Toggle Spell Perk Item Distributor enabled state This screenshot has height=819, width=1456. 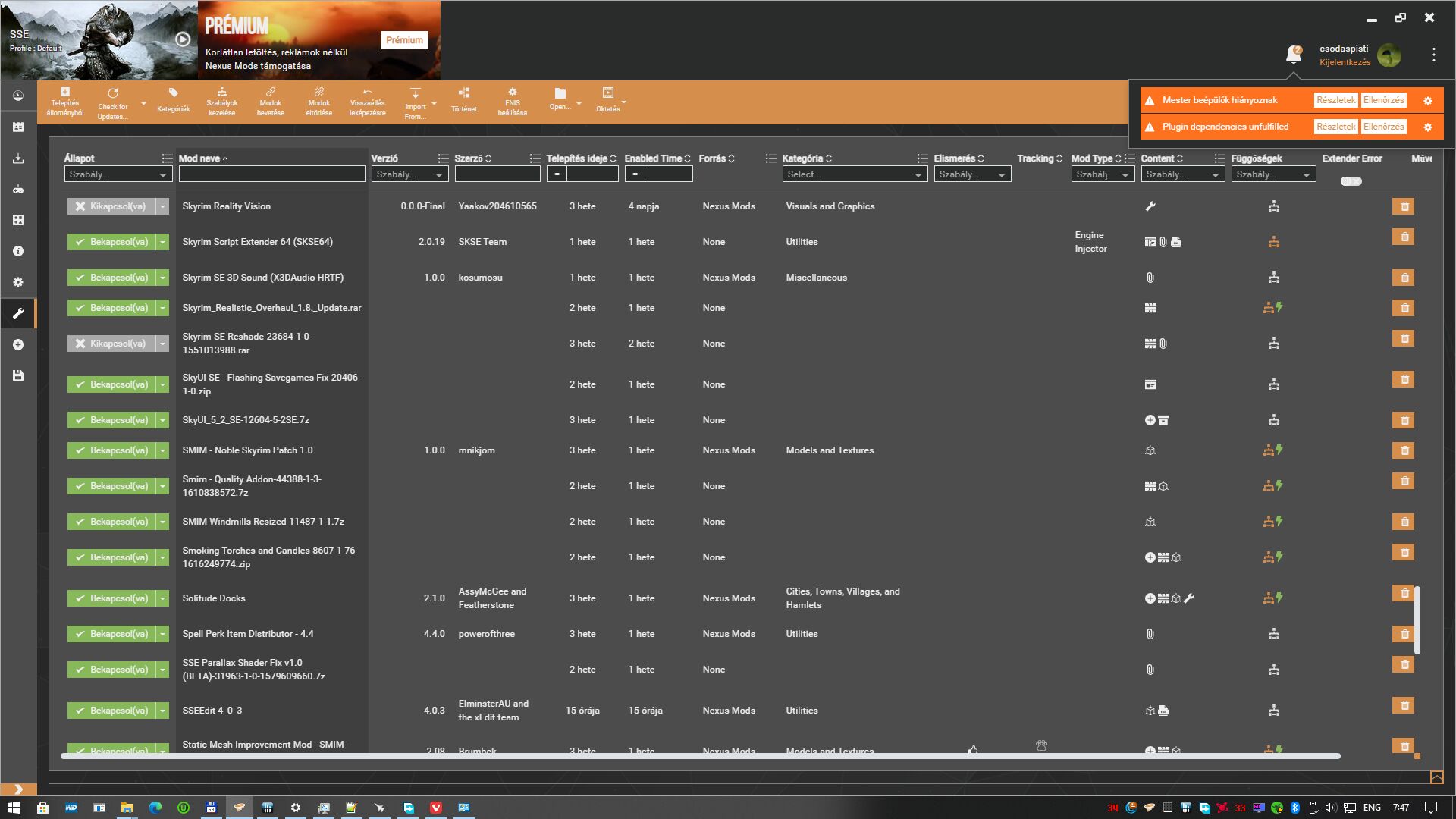[111, 634]
